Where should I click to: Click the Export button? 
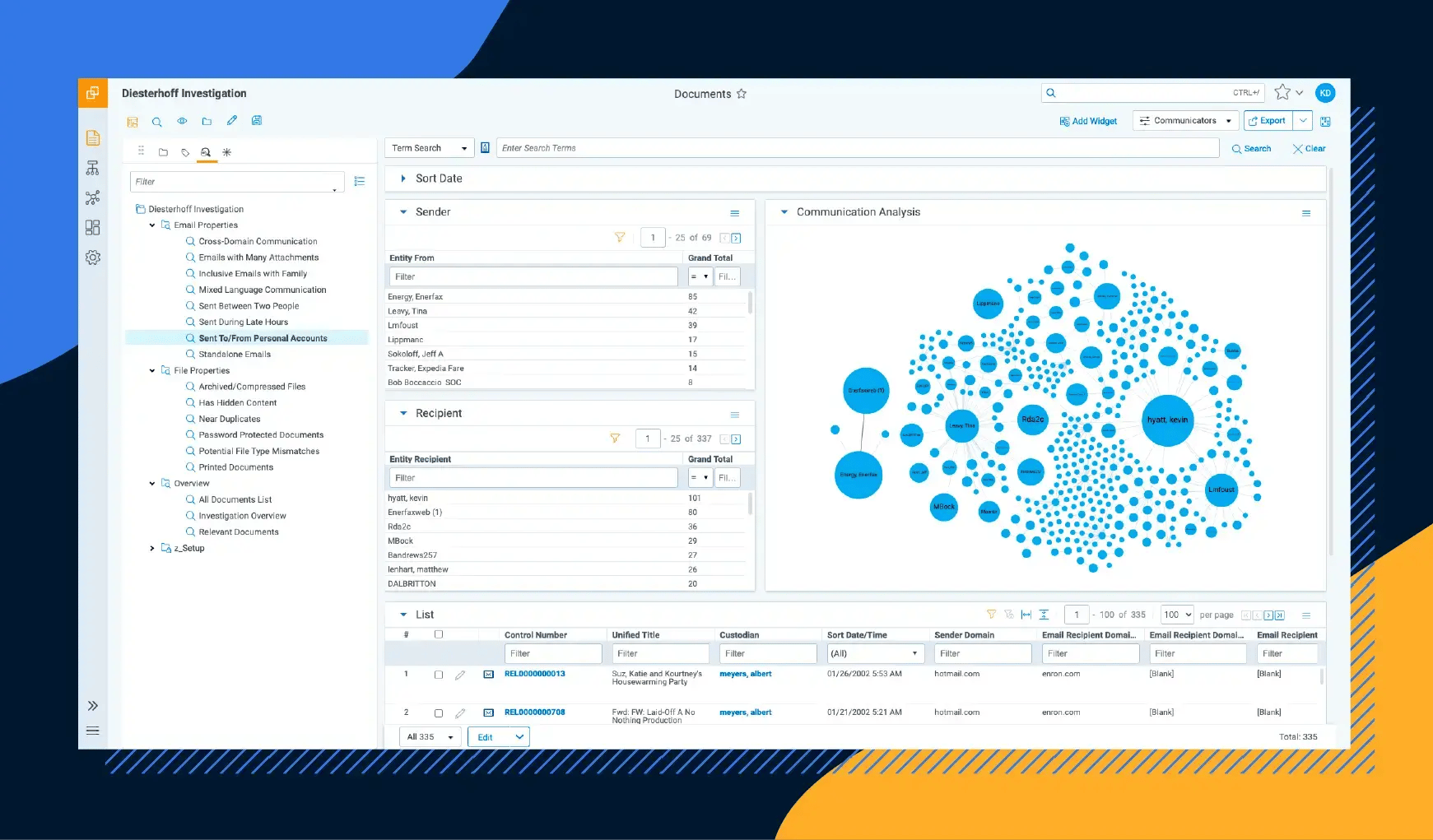1268,121
